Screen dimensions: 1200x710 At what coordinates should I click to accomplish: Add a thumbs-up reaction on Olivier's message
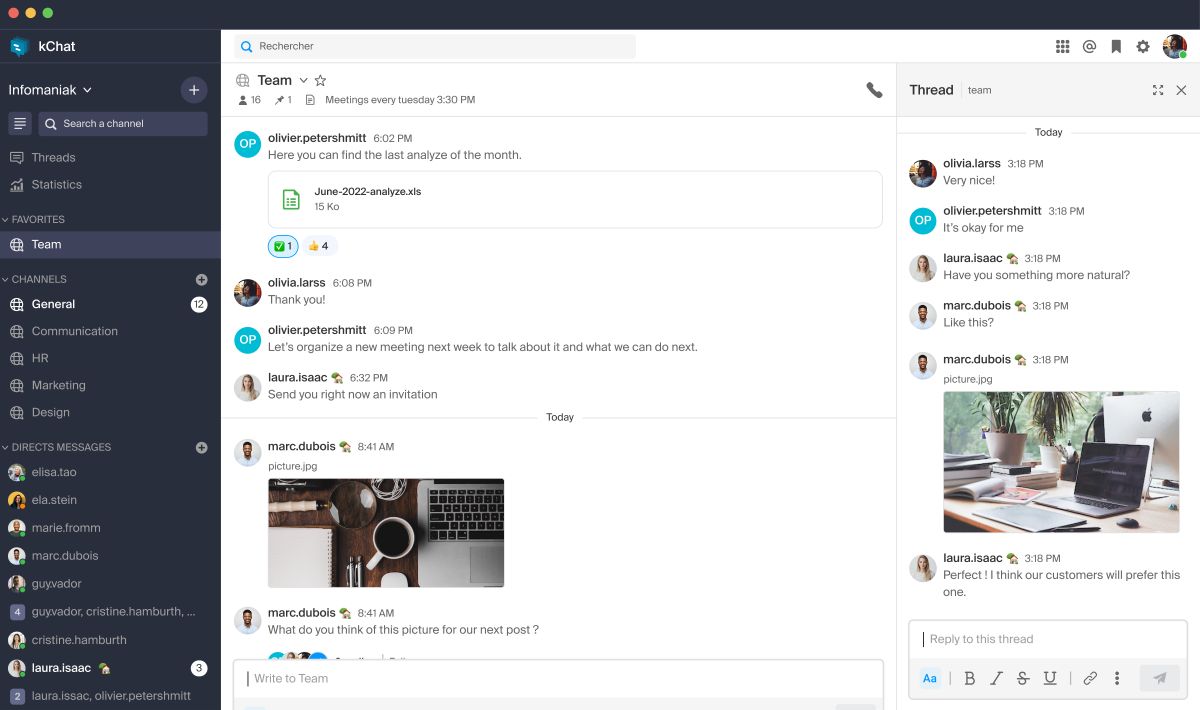pos(320,246)
